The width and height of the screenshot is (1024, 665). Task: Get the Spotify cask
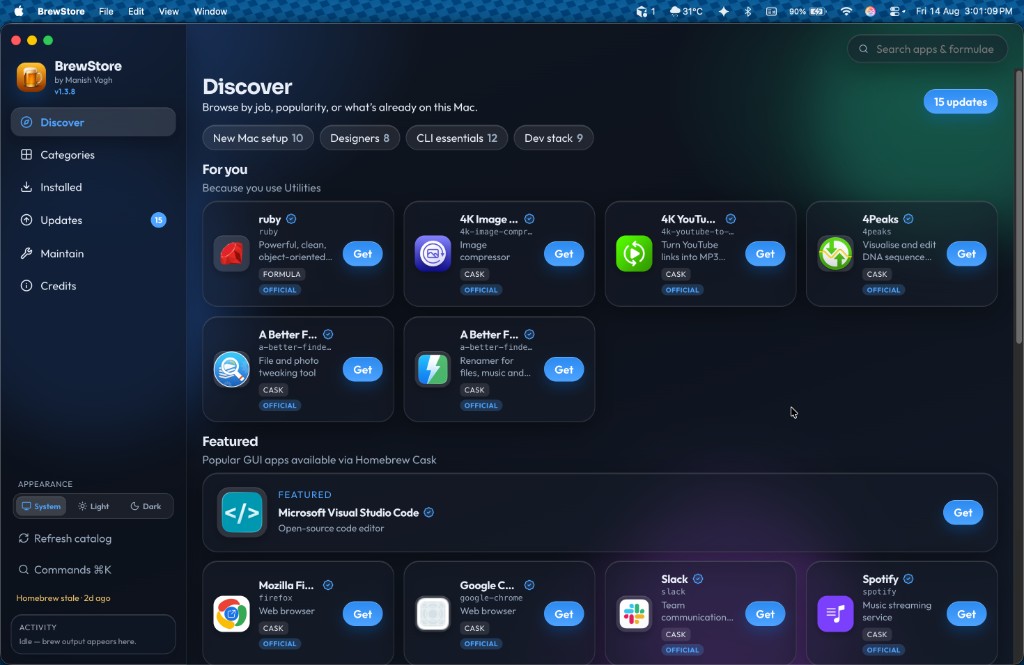967,613
